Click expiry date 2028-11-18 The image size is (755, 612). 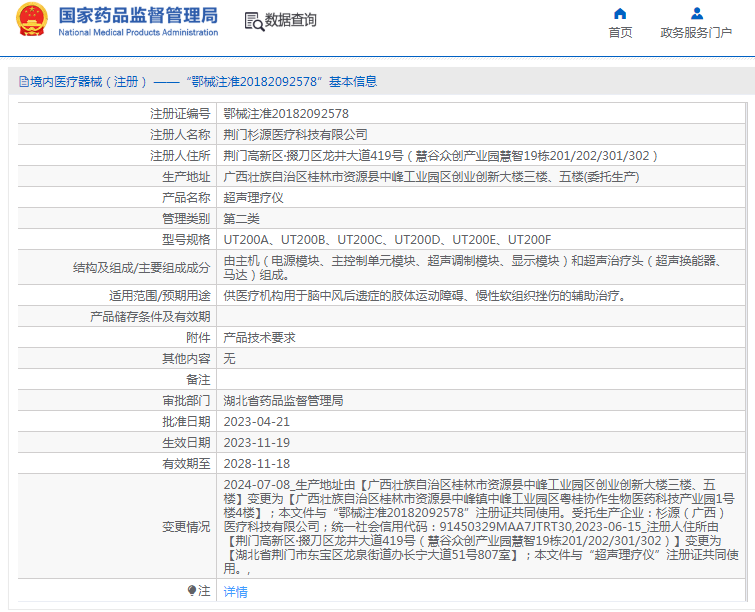pyautogui.click(x=257, y=464)
